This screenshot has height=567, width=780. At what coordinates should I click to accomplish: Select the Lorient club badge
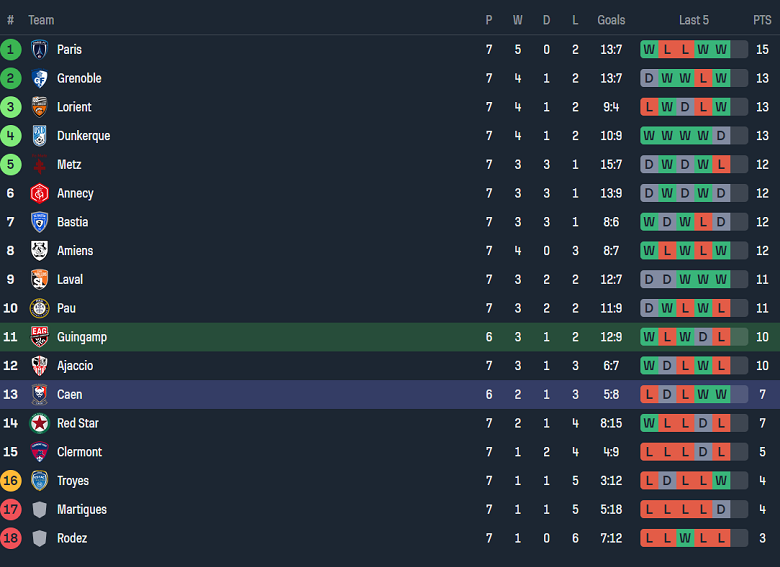pos(40,107)
